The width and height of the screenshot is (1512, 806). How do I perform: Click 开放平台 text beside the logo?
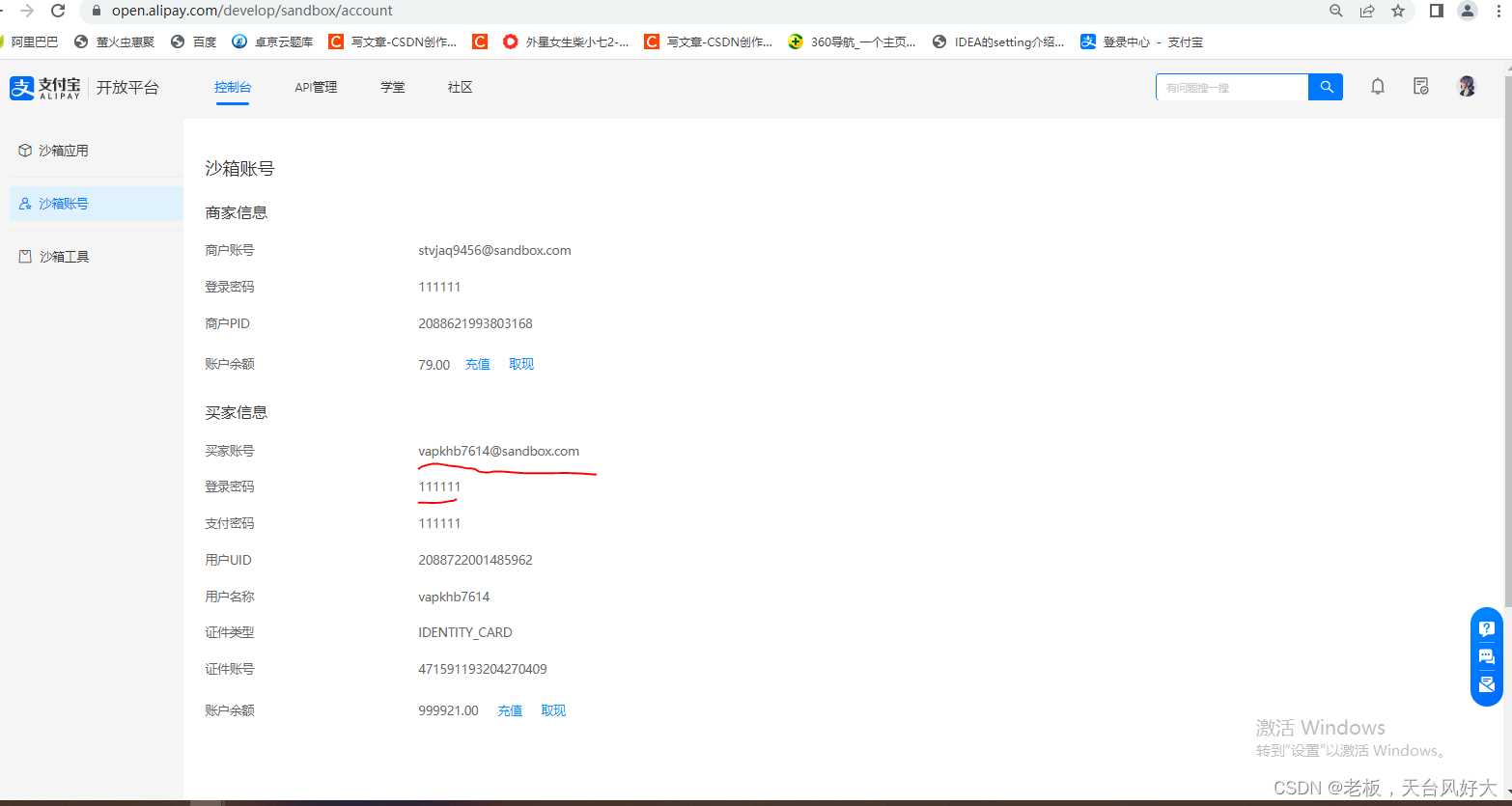pyautogui.click(x=127, y=88)
